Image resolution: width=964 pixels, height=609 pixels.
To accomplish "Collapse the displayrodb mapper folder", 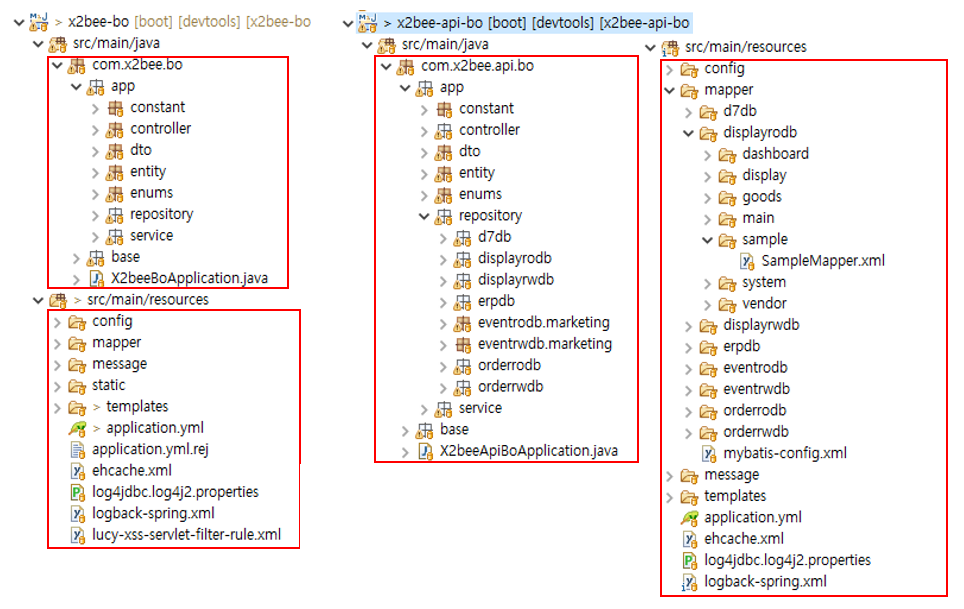I will click(689, 133).
